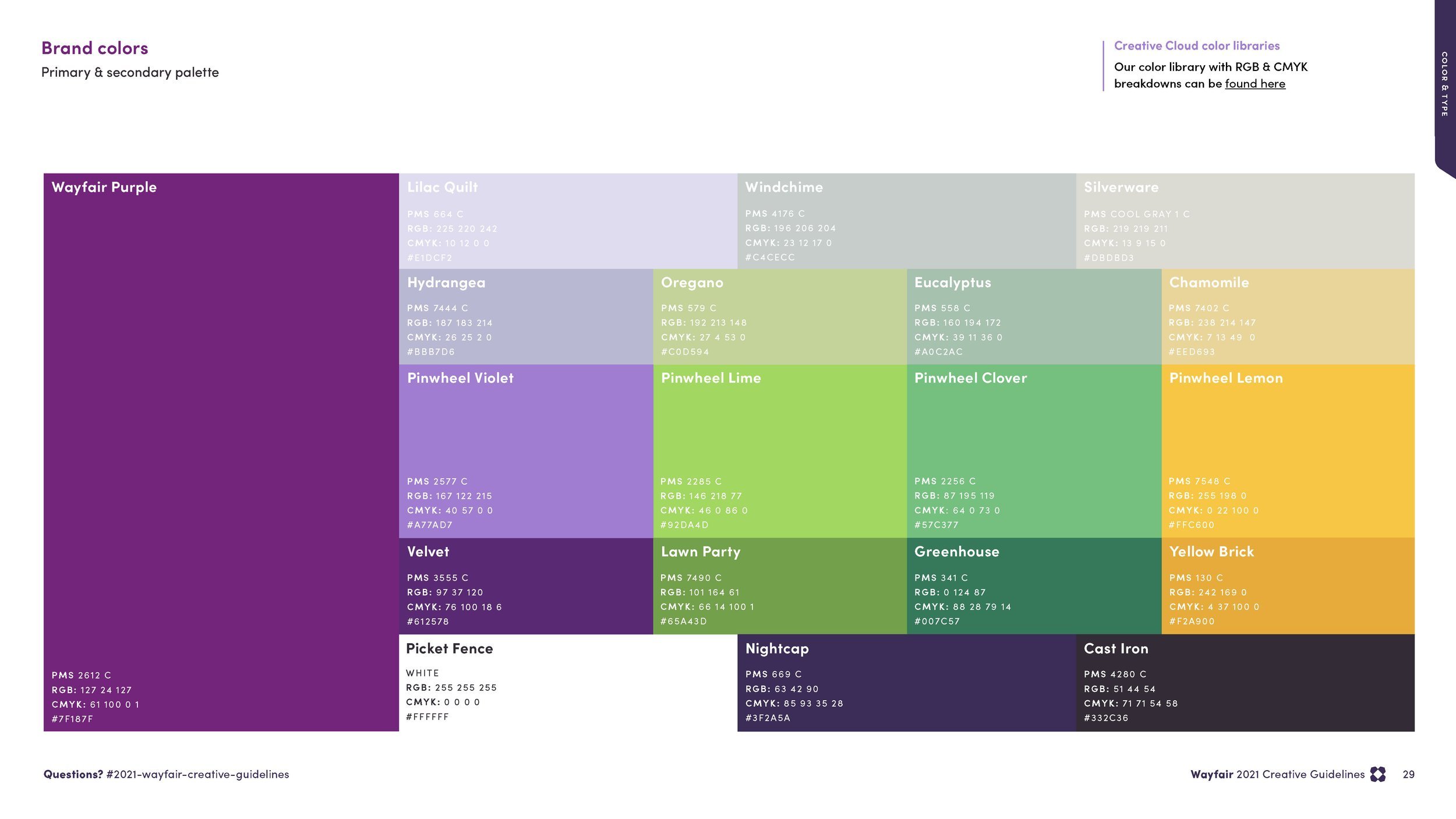Viewport: 1456px width, 819px height.
Task: Click the hex code #7F187F
Action: tap(72, 719)
